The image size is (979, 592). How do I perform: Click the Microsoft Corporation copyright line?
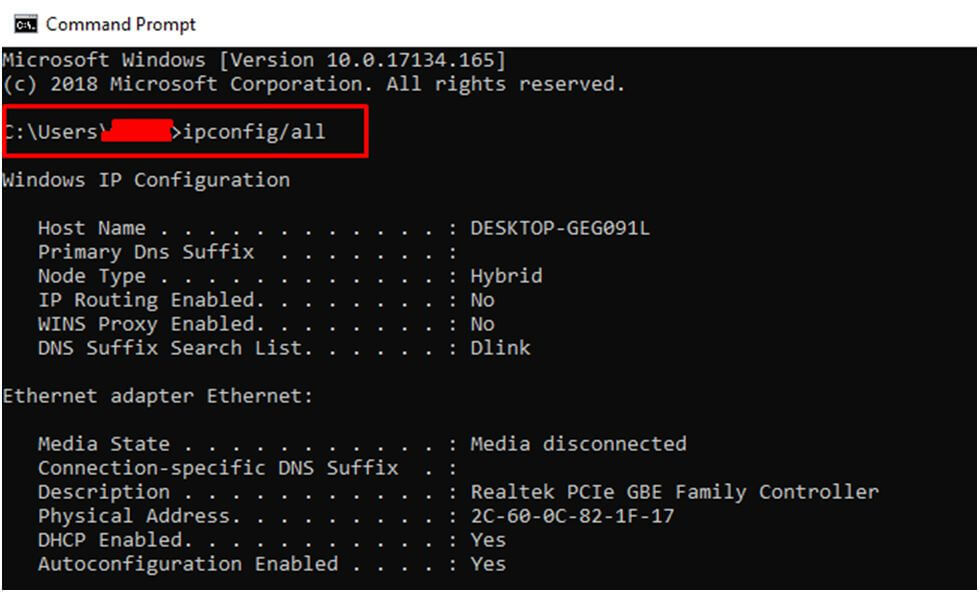tap(313, 84)
